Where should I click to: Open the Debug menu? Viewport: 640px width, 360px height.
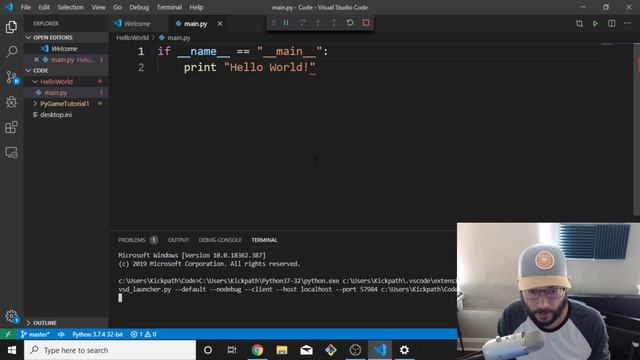[x=139, y=7]
